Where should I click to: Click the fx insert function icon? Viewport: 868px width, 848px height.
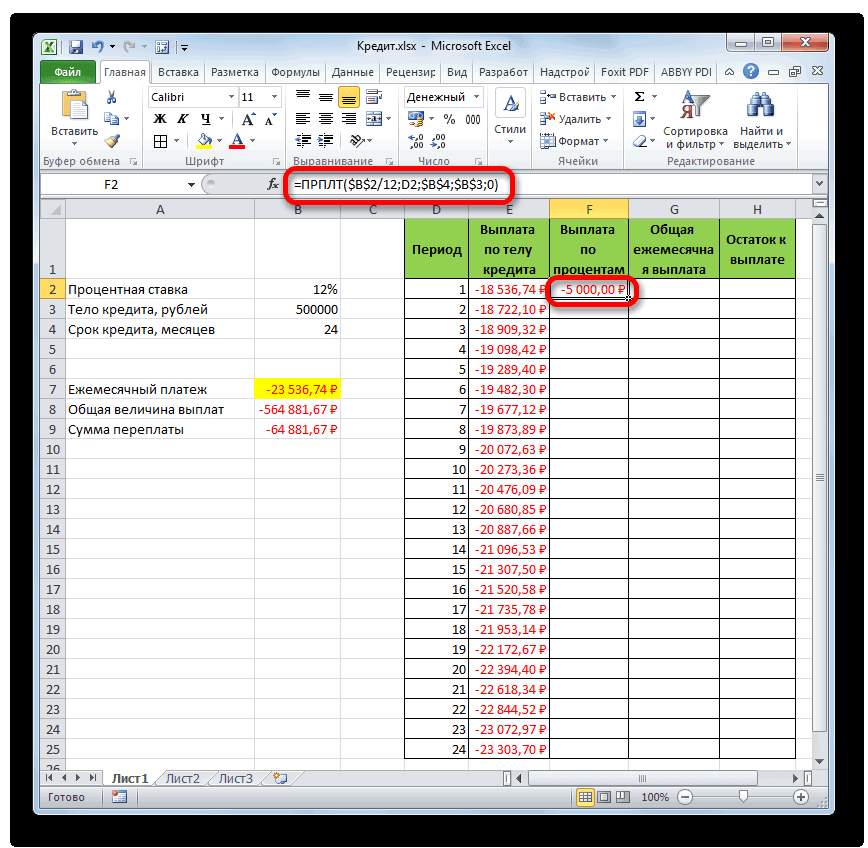coord(272,184)
